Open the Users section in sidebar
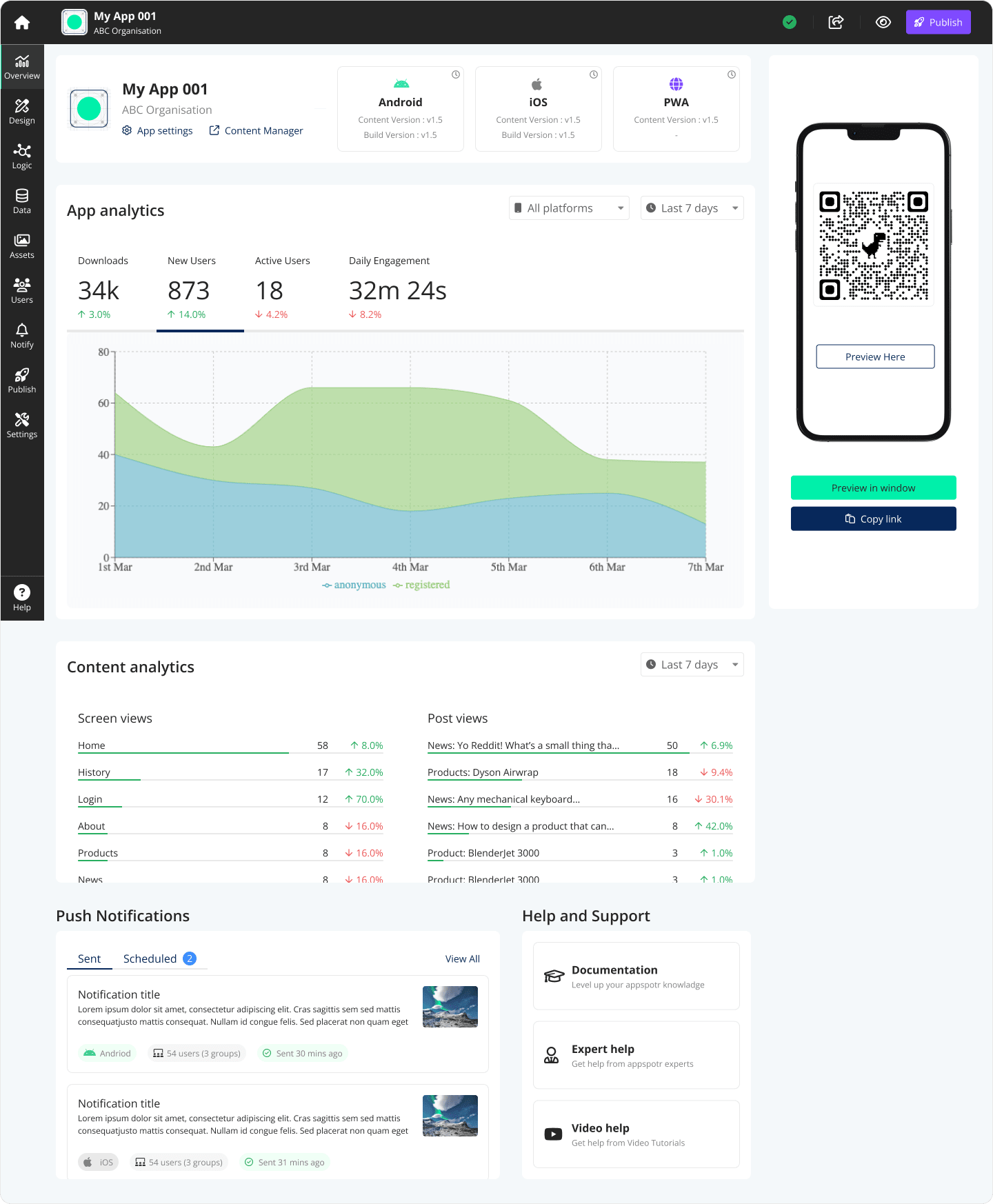993x1204 pixels. coord(22,291)
